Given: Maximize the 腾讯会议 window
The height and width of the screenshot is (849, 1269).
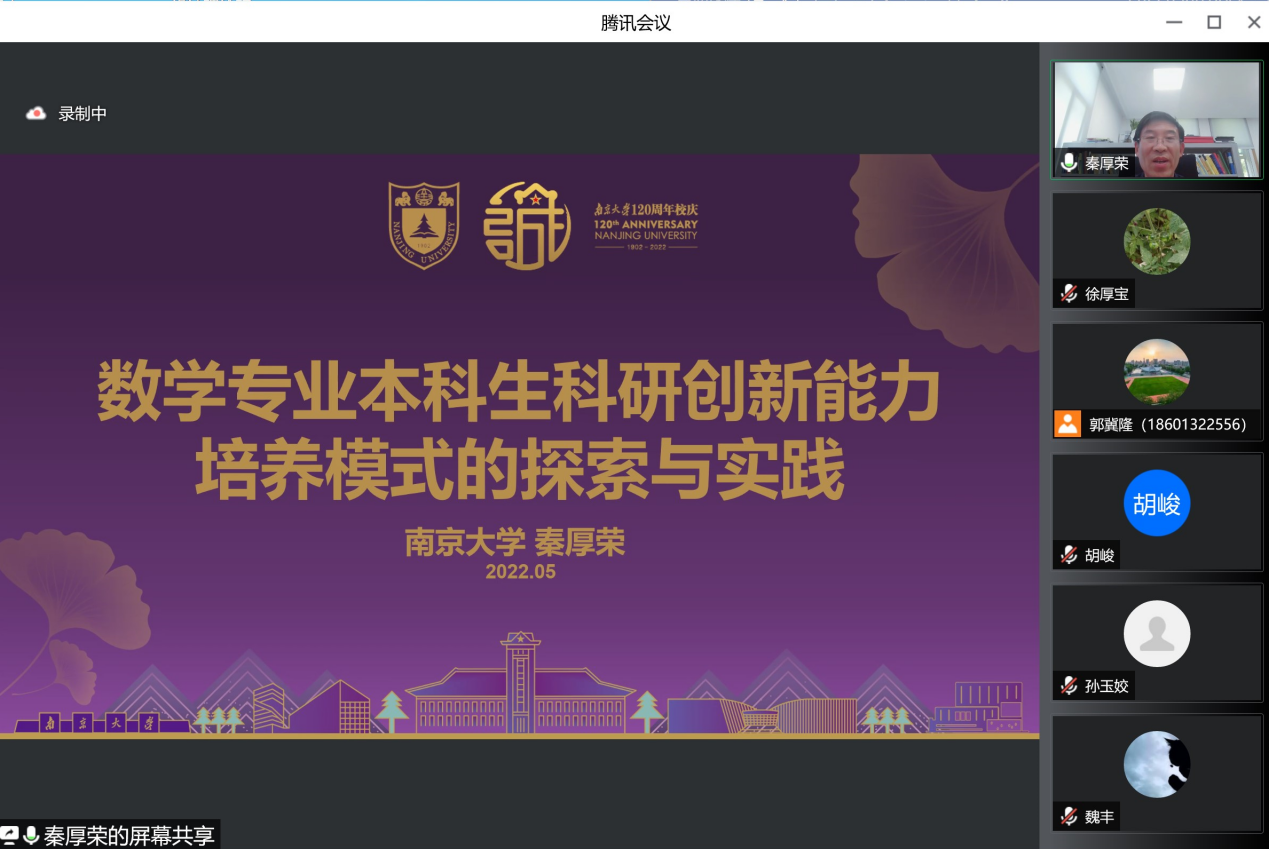Looking at the screenshot, I should coord(1214,22).
